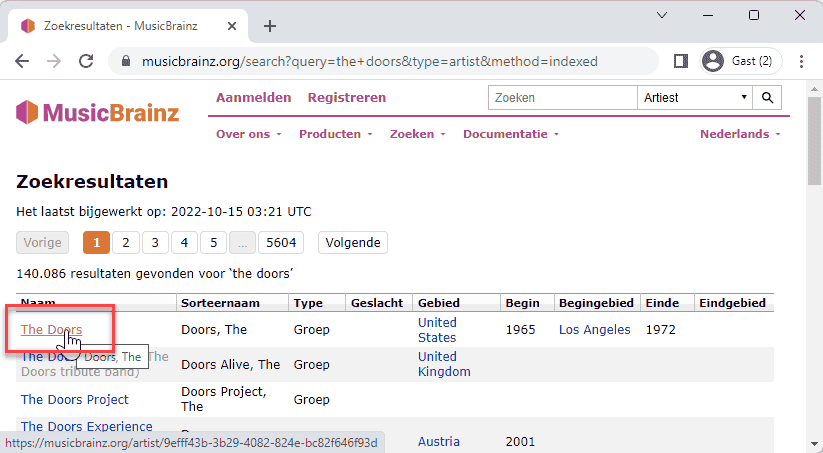Click the current page 1 button

[97, 243]
